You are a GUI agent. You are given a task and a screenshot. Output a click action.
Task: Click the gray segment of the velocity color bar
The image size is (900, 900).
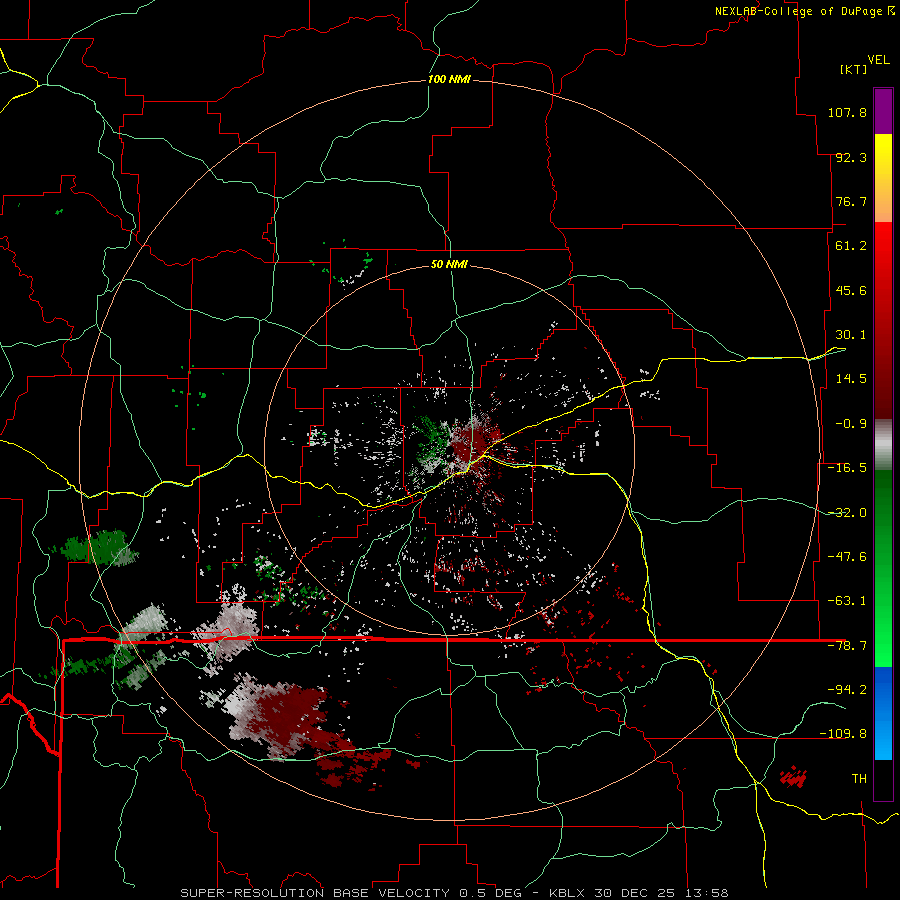[x=883, y=445]
